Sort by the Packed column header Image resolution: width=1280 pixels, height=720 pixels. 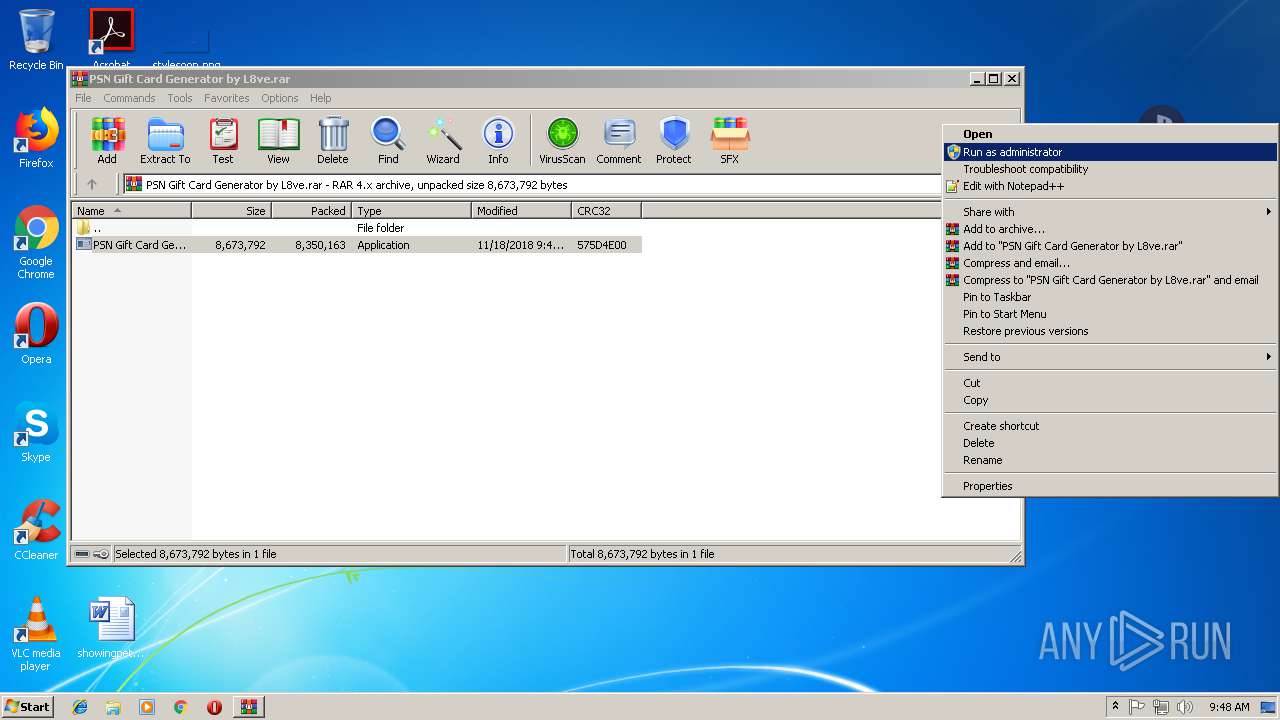[x=311, y=211]
